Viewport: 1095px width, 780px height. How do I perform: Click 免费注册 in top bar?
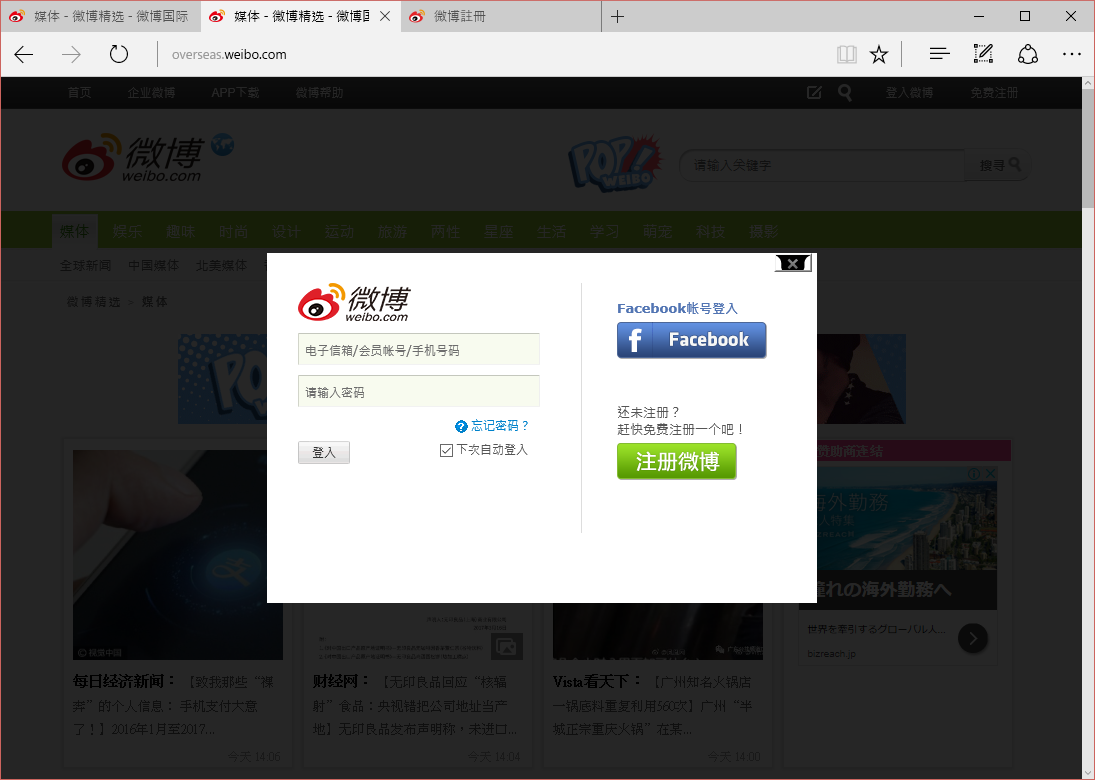[994, 92]
